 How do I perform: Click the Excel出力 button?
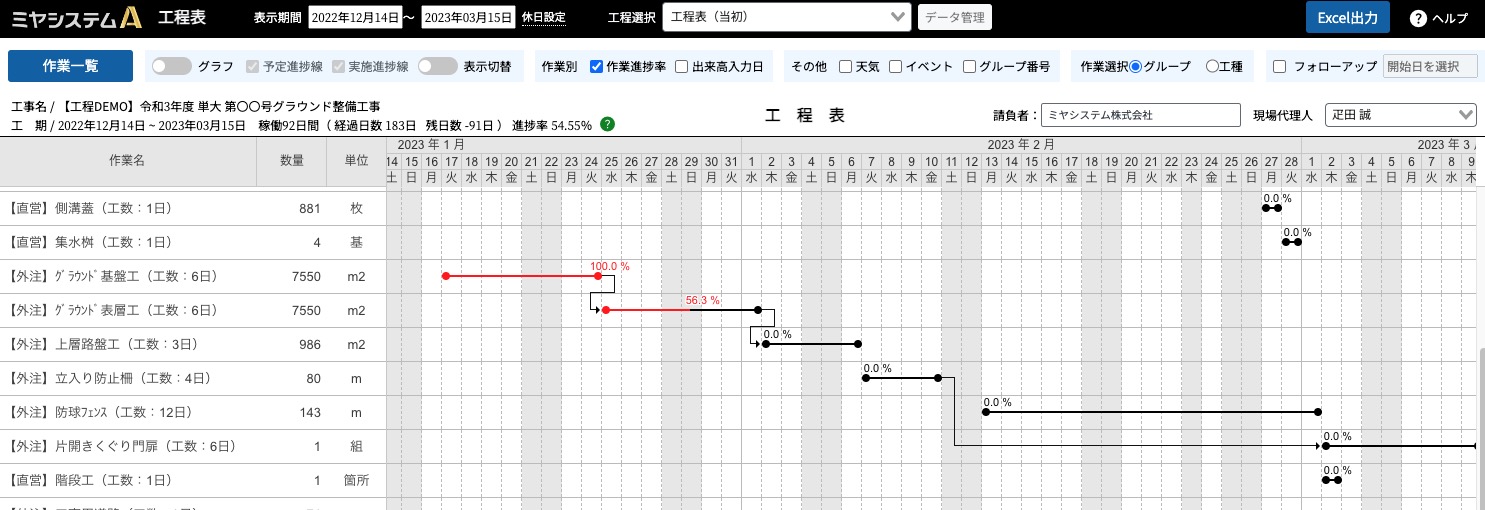(1347, 18)
